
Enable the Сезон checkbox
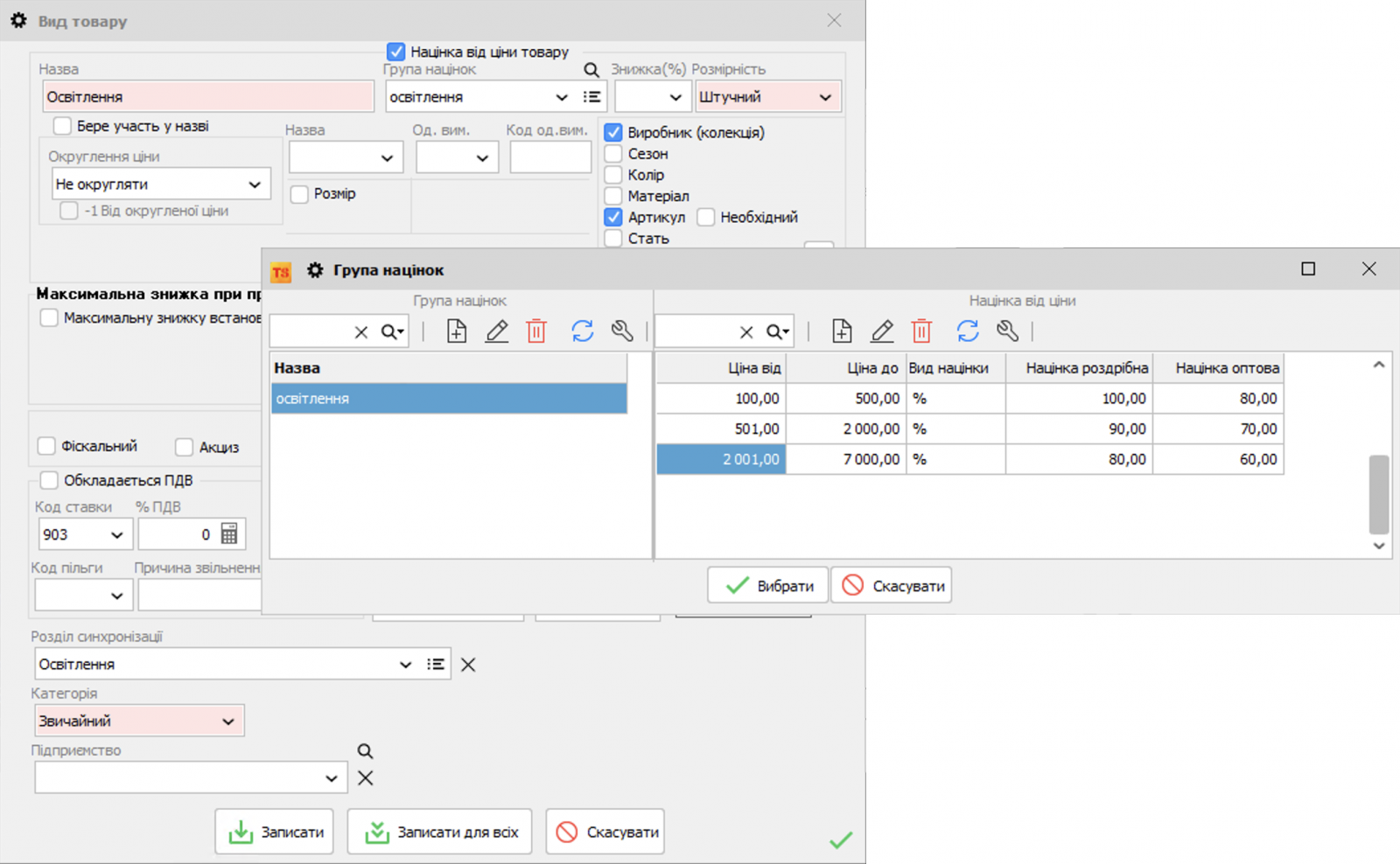tap(612, 153)
